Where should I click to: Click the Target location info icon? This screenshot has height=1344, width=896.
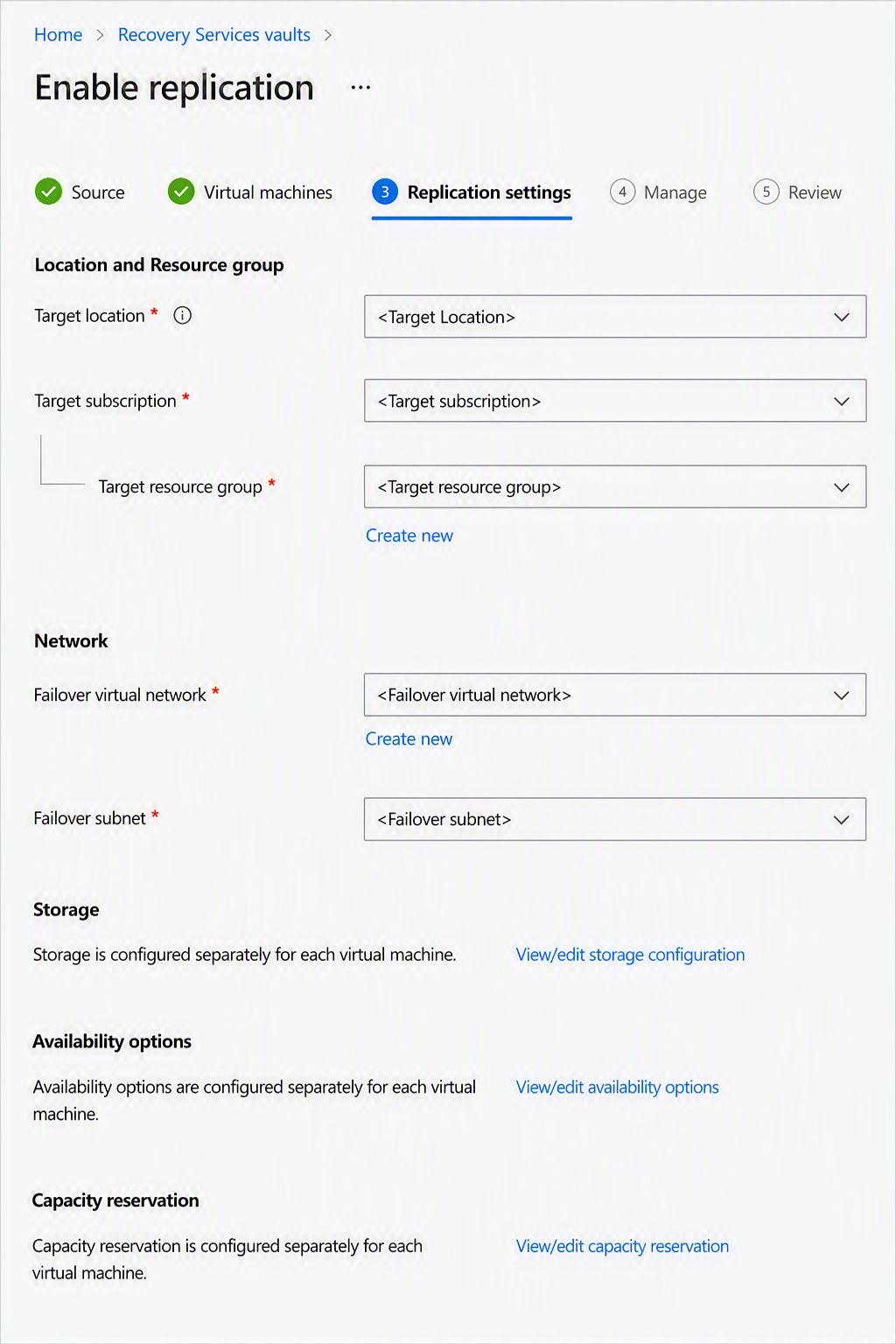182,316
